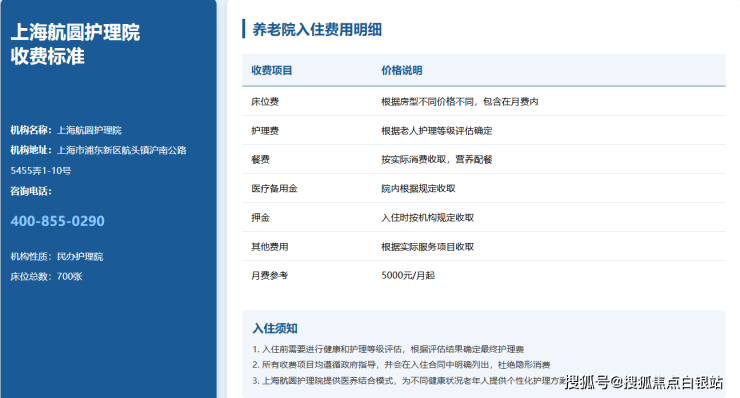The image size is (740, 398).
Task: Click notice item 1 about 健康和护理等级评估
Action: (388, 349)
